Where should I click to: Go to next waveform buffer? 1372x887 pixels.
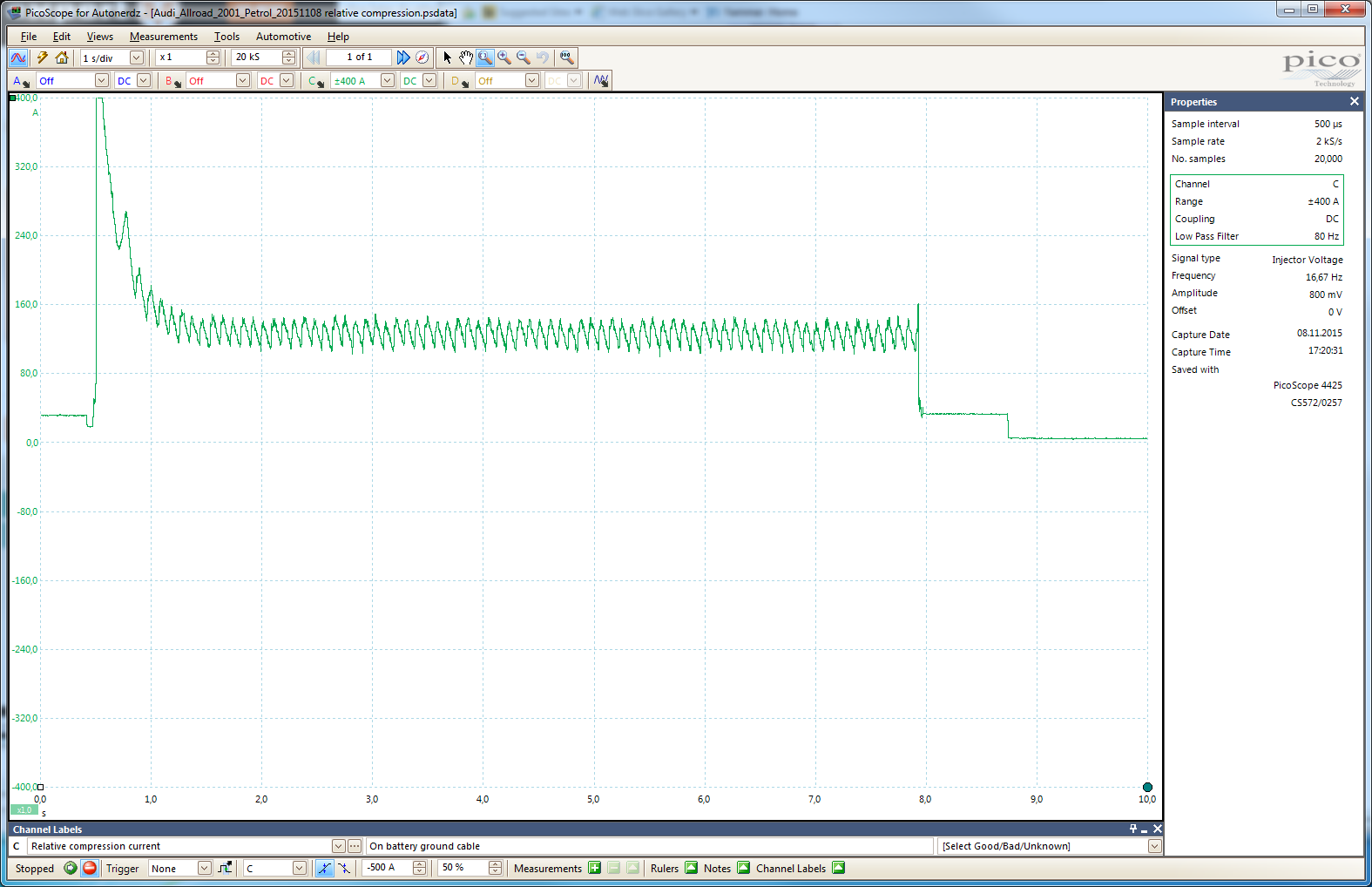click(403, 58)
